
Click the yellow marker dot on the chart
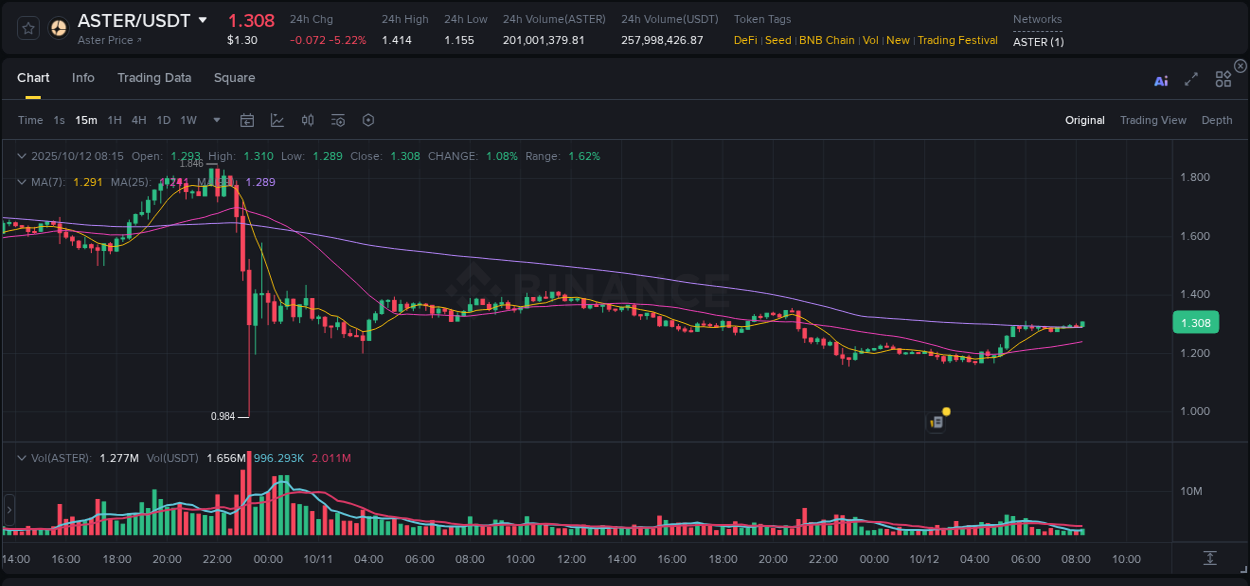tap(944, 411)
